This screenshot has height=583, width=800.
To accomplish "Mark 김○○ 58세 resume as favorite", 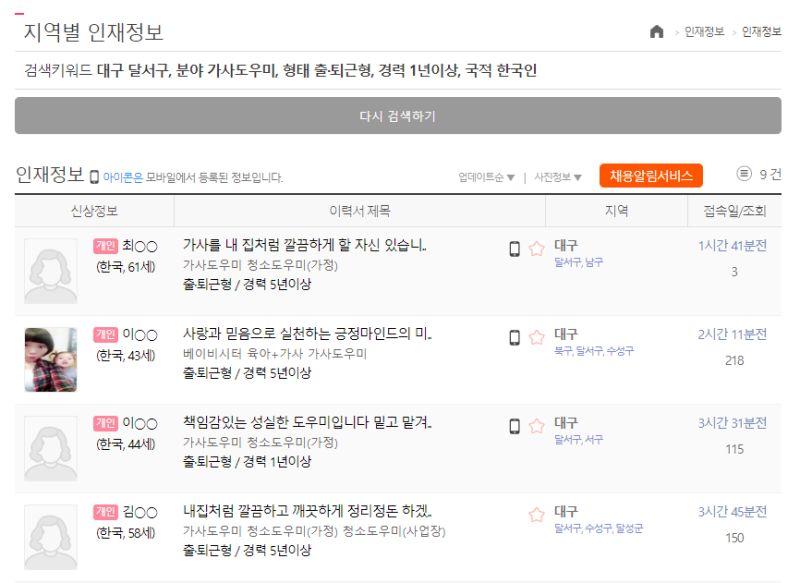I will click(x=536, y=515).
